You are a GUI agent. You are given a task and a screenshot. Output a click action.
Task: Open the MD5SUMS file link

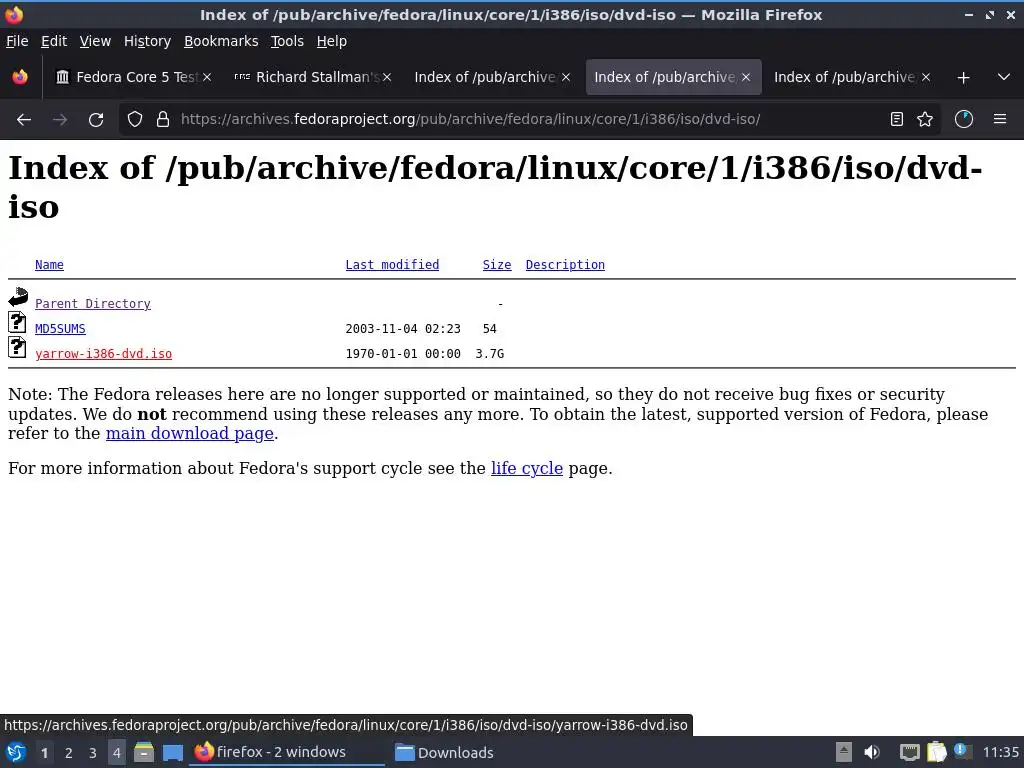tap(60, 328)
